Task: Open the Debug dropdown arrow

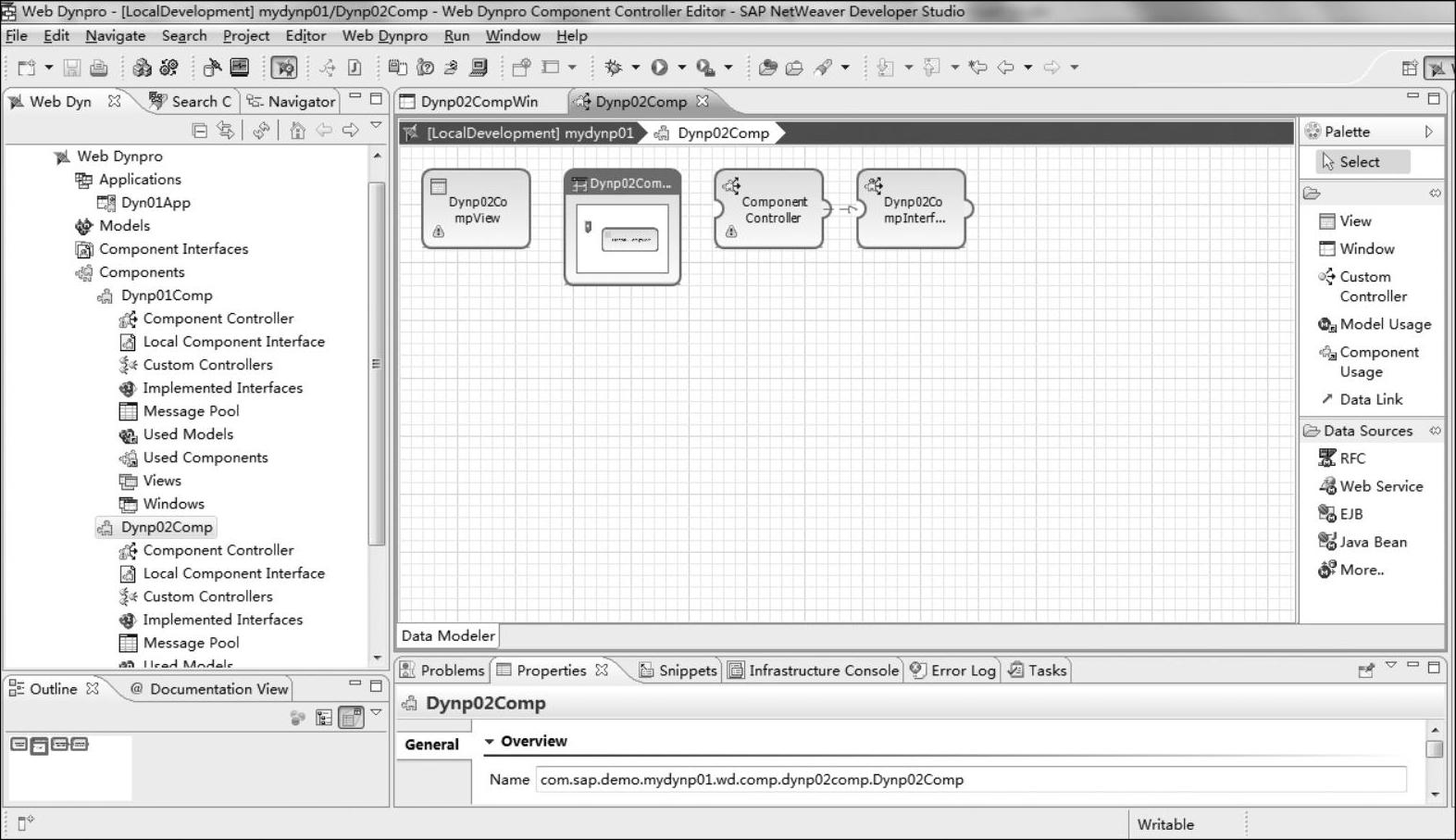Action: [635, 68]
